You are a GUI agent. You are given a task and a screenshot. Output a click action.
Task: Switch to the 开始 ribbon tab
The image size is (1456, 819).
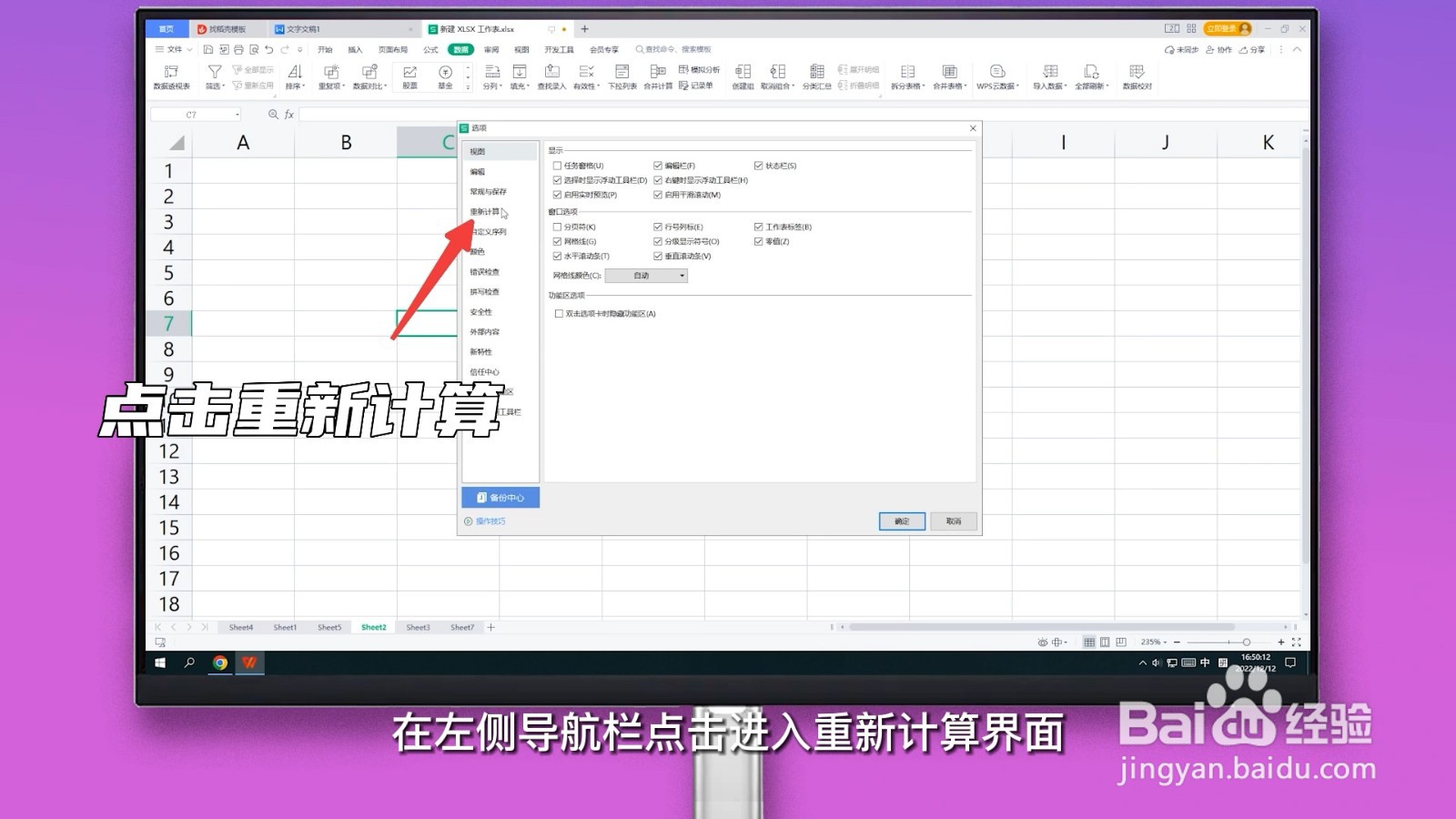click(325, 50)
